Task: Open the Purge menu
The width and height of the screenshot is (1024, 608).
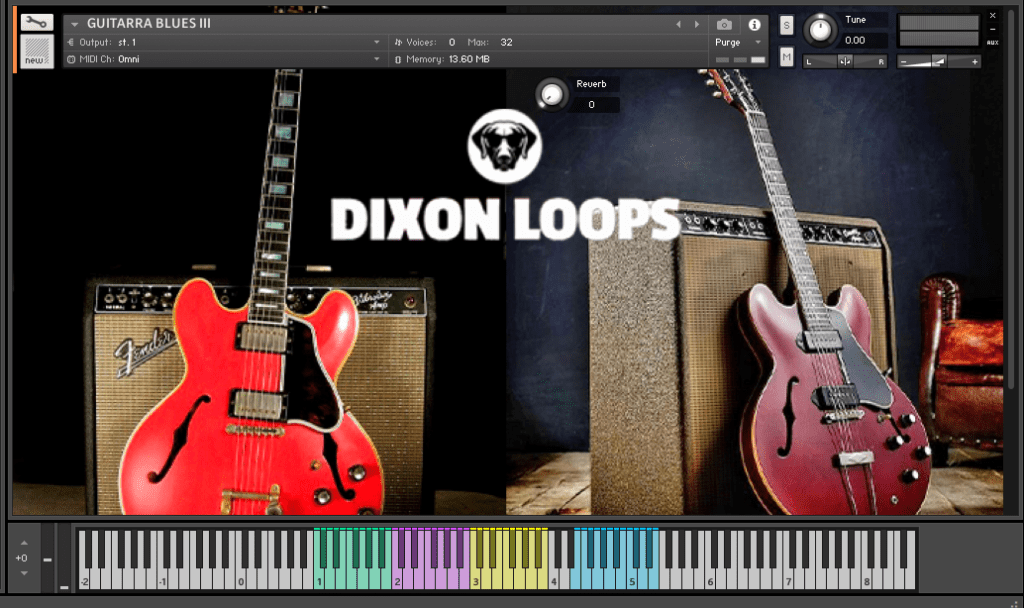Action: coord(738,42)
